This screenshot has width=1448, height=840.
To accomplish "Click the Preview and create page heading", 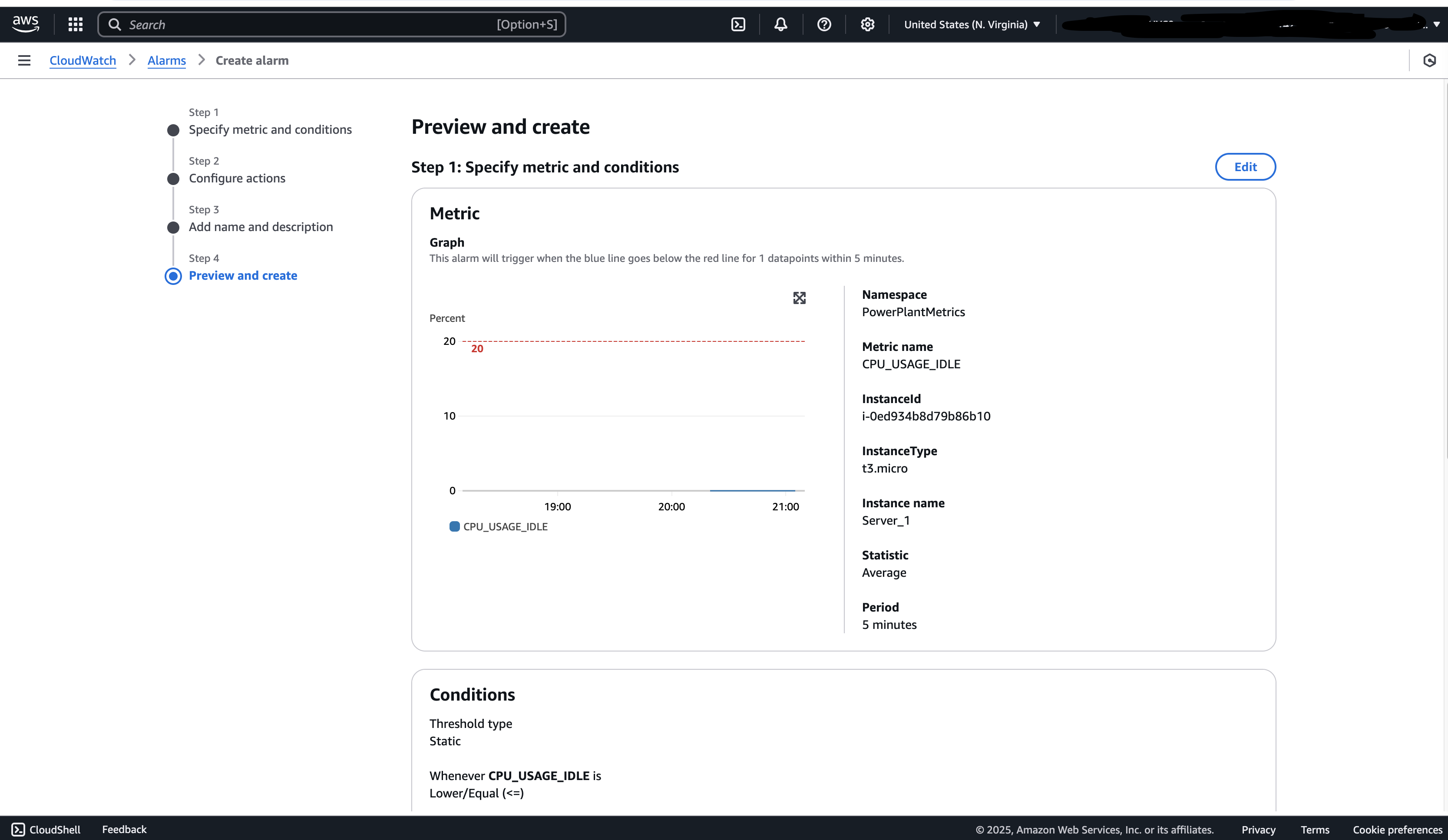I will coord(500,126).
